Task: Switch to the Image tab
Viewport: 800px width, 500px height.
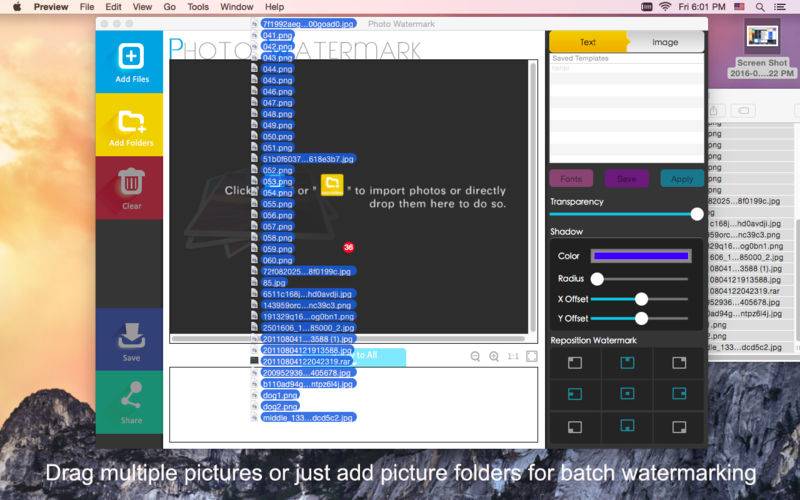Action: 665,42
